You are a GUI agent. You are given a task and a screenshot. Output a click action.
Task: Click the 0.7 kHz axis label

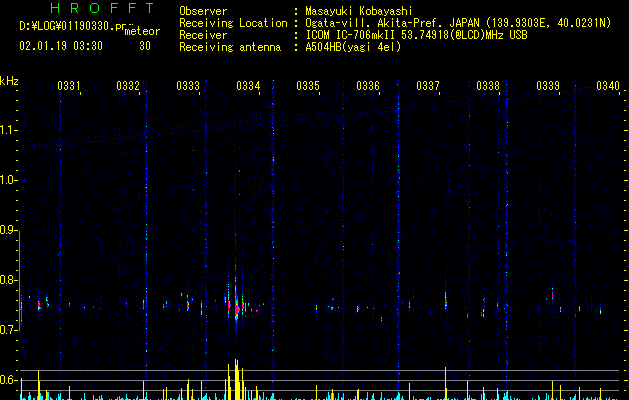[8, 330]
